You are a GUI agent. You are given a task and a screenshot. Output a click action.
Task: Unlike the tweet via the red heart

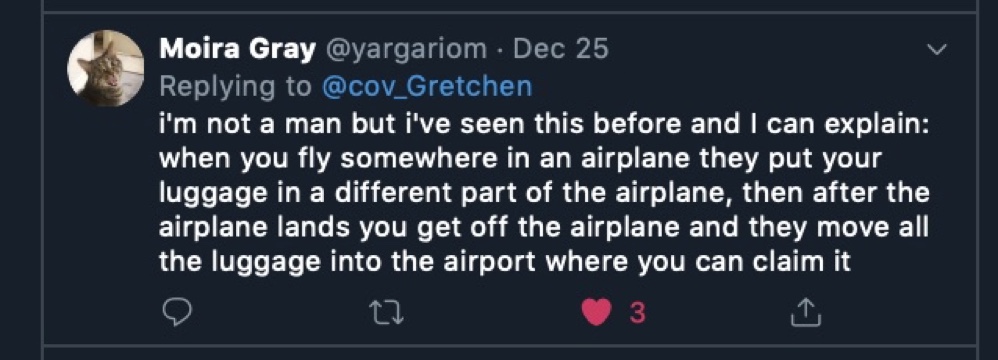596,312
